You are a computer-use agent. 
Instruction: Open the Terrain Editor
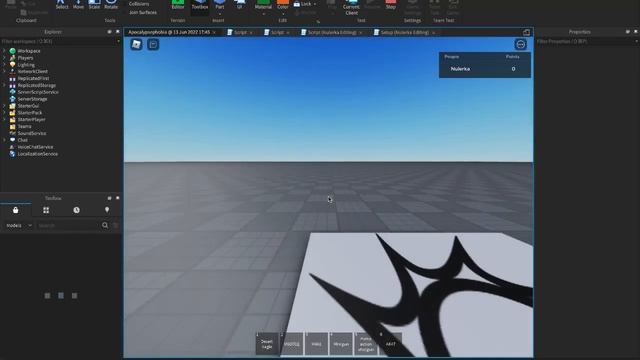click(178, 4)
